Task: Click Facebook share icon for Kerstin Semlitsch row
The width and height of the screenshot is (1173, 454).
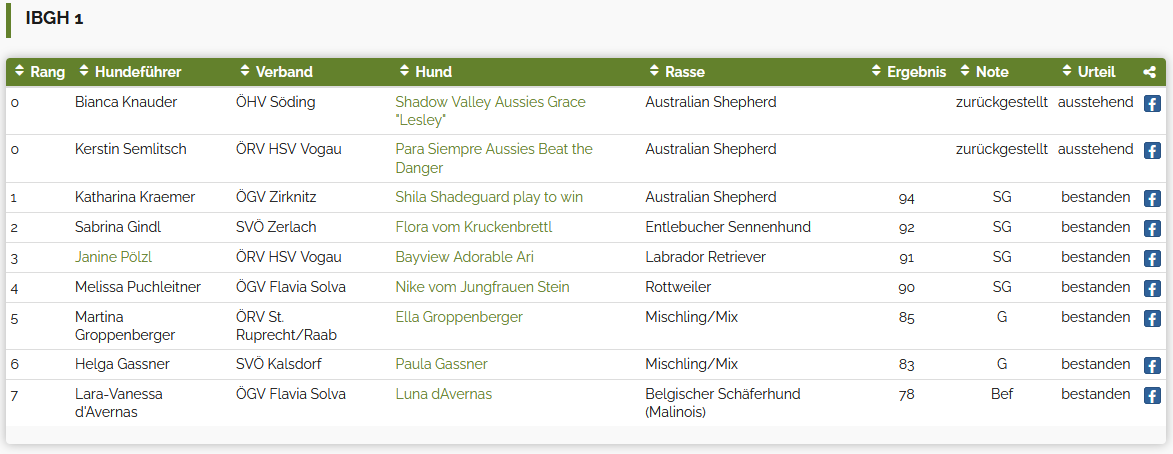Action: pos(1152,151)
